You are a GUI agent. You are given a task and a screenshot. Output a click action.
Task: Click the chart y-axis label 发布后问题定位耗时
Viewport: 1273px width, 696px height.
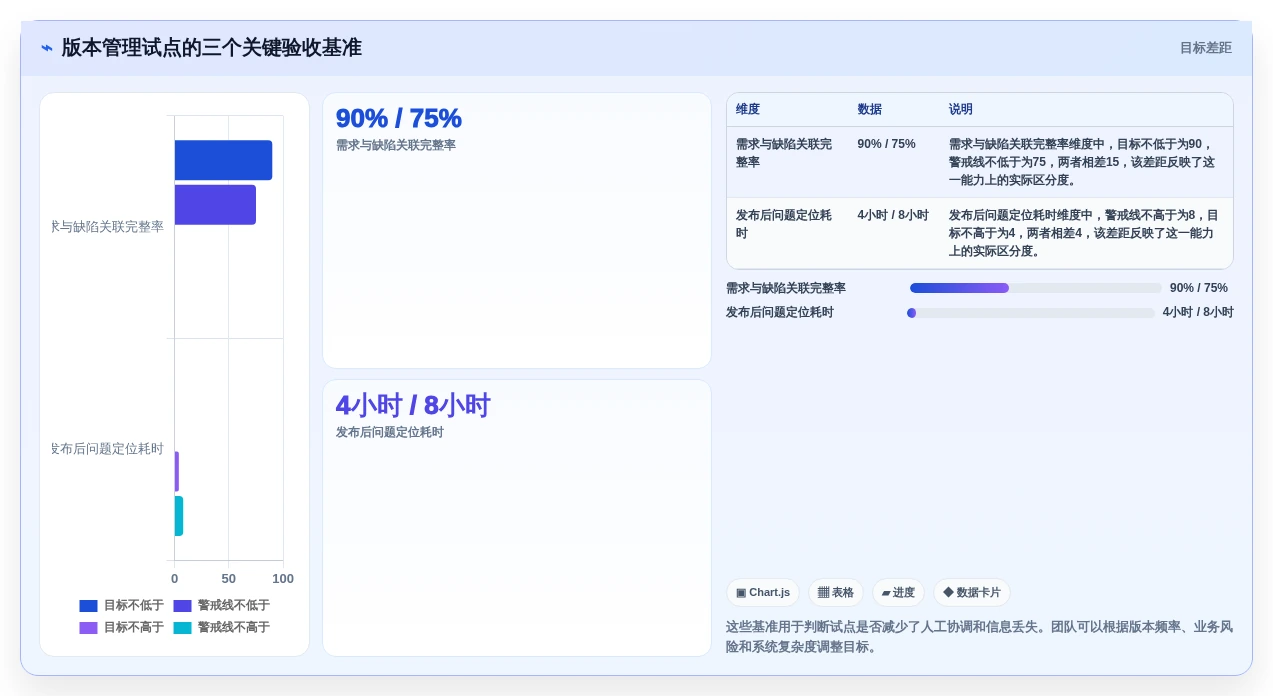[107, 449]
